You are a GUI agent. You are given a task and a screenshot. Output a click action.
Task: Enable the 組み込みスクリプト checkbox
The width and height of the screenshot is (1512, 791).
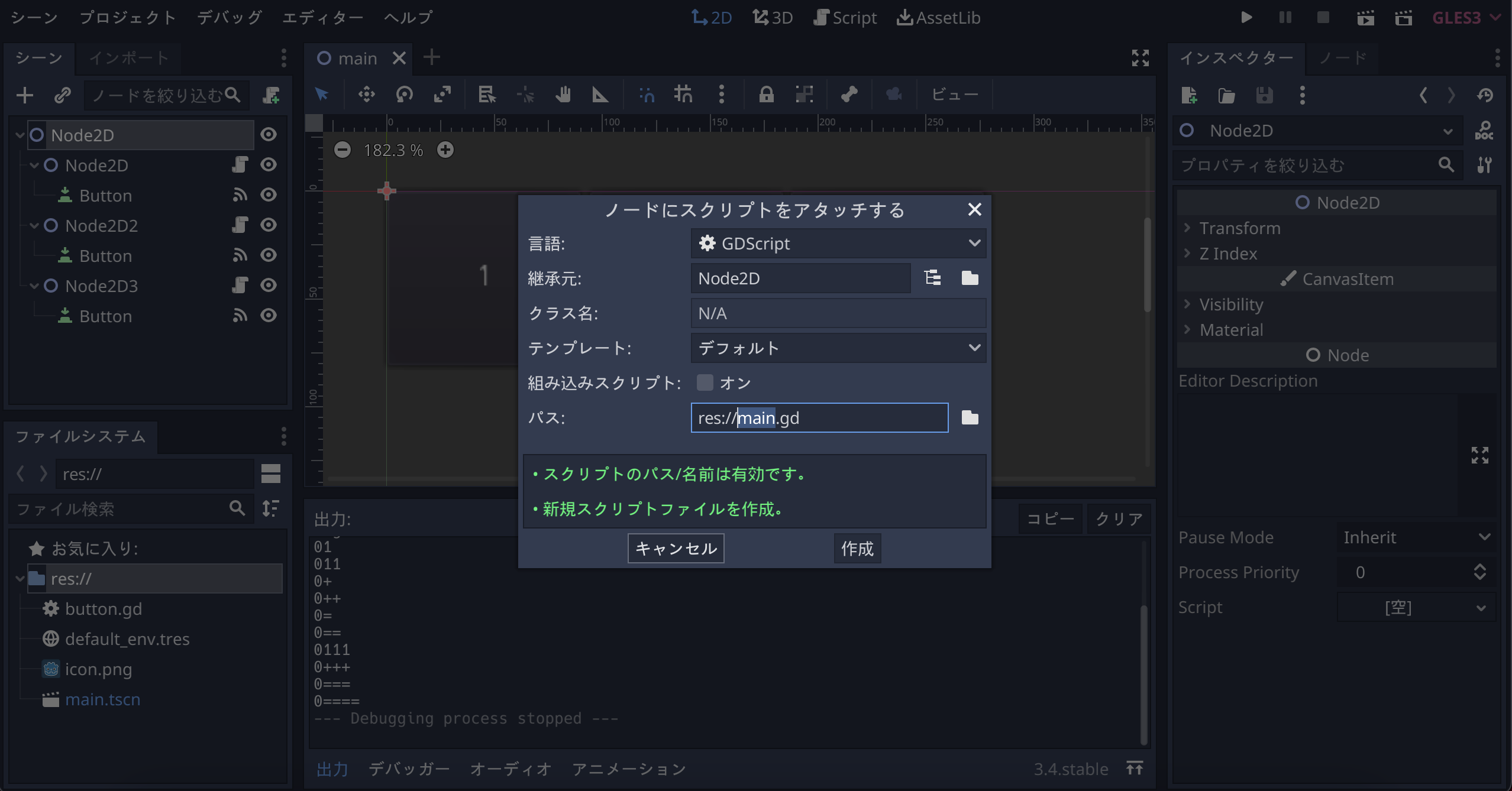[x=704, y=382]
